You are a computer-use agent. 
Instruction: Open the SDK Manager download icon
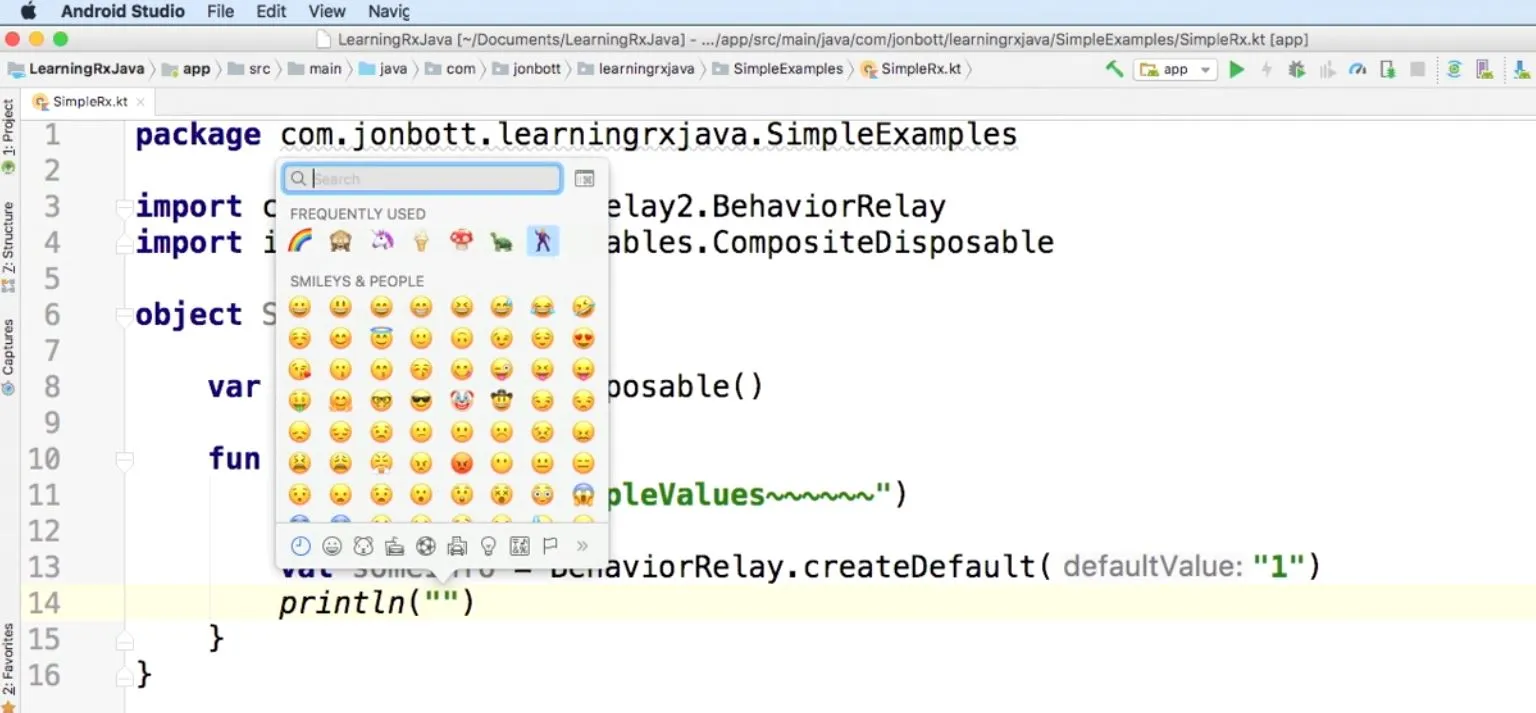1521,69
